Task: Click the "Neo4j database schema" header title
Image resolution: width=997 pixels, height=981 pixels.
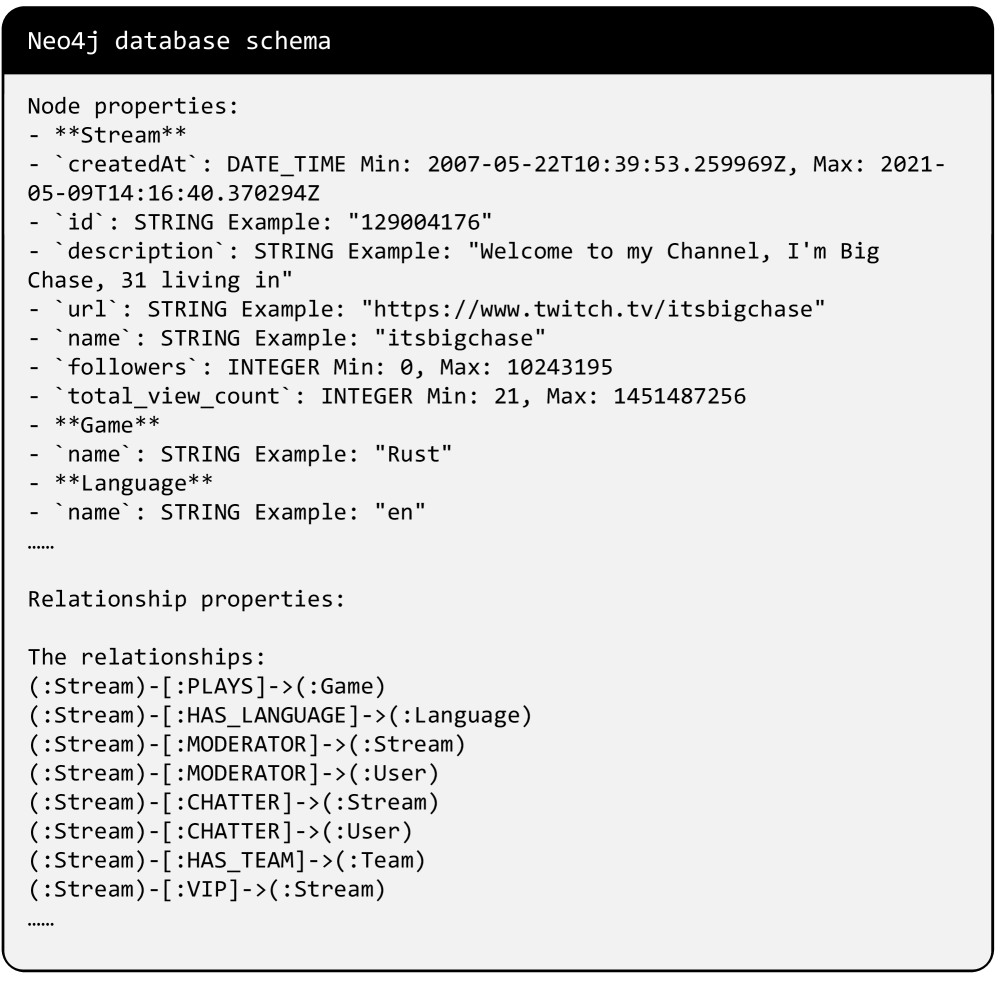Action: pyautogui.click(x=179, y=43)
